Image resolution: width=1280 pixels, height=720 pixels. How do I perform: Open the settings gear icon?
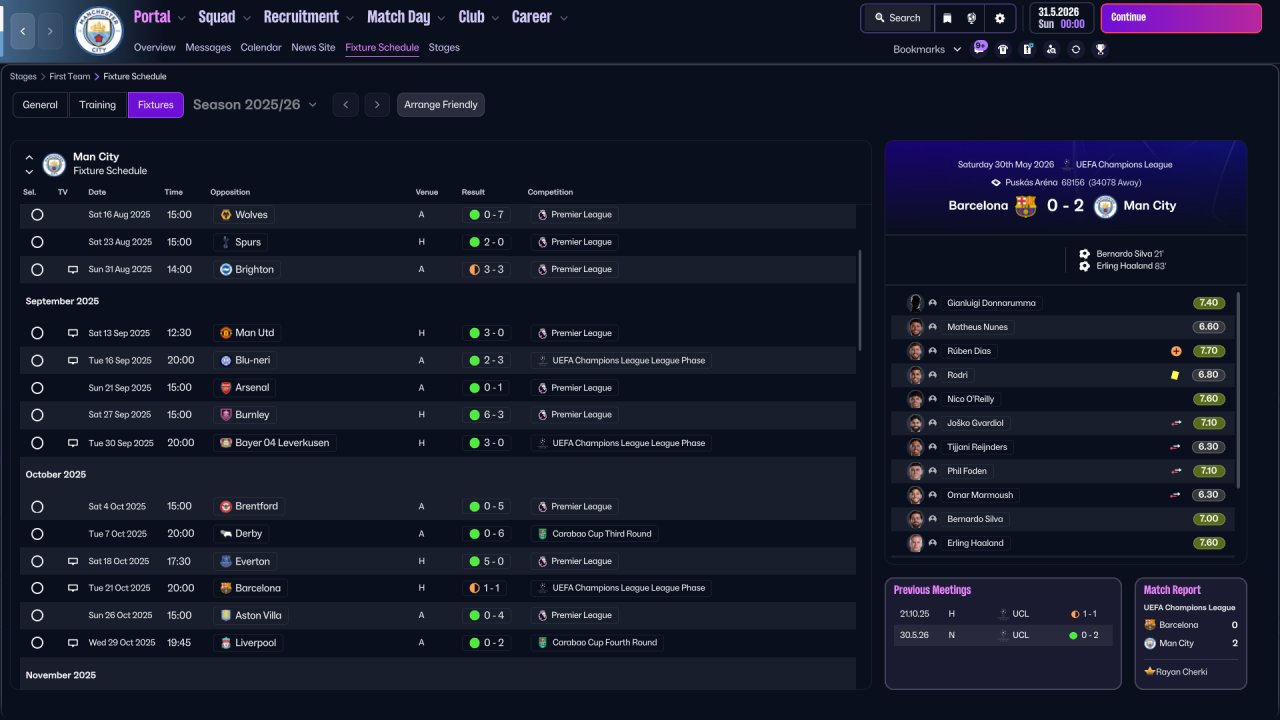click(x=999, y=18)
